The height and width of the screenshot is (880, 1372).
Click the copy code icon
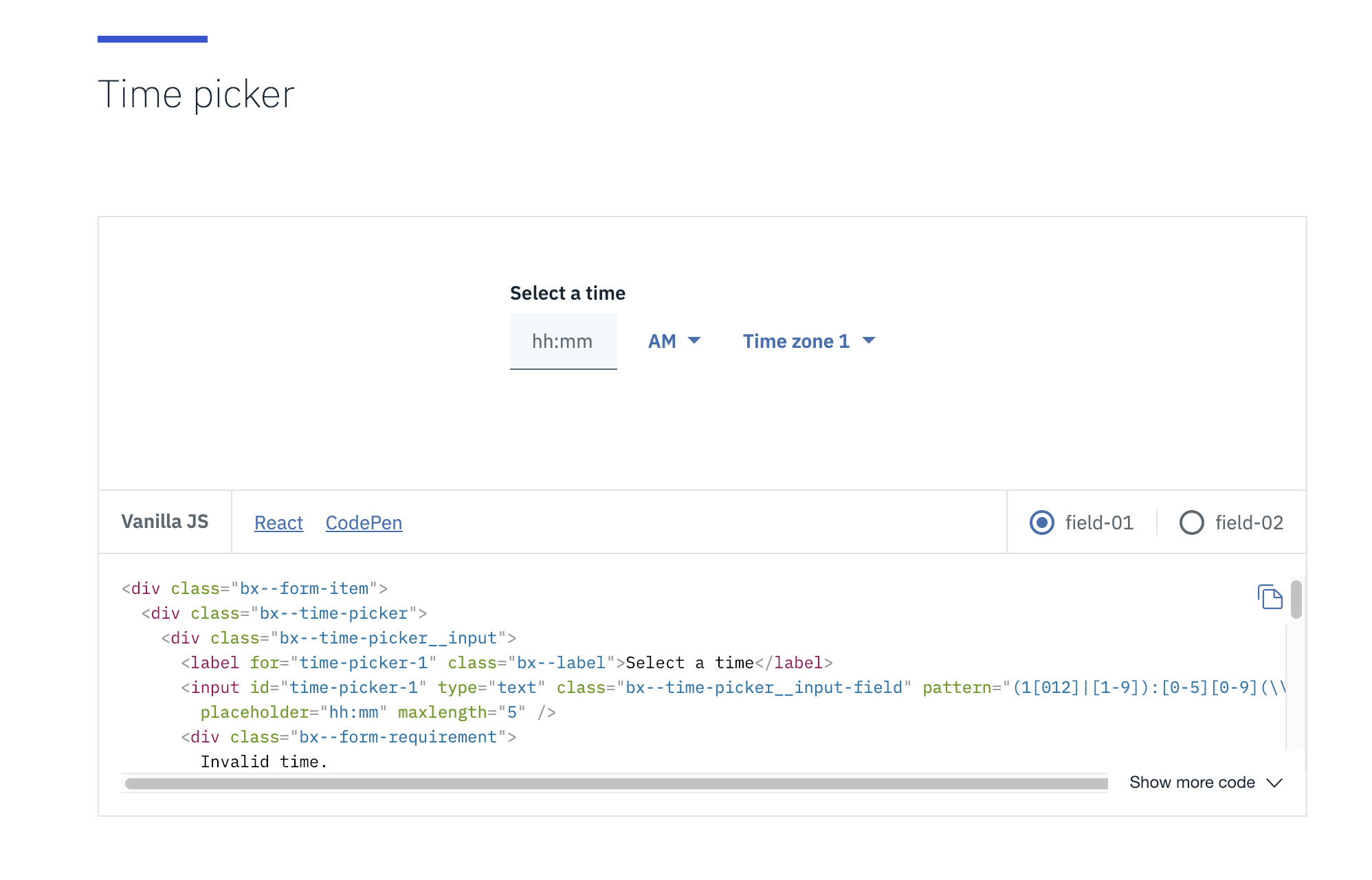pos(1270,597)
